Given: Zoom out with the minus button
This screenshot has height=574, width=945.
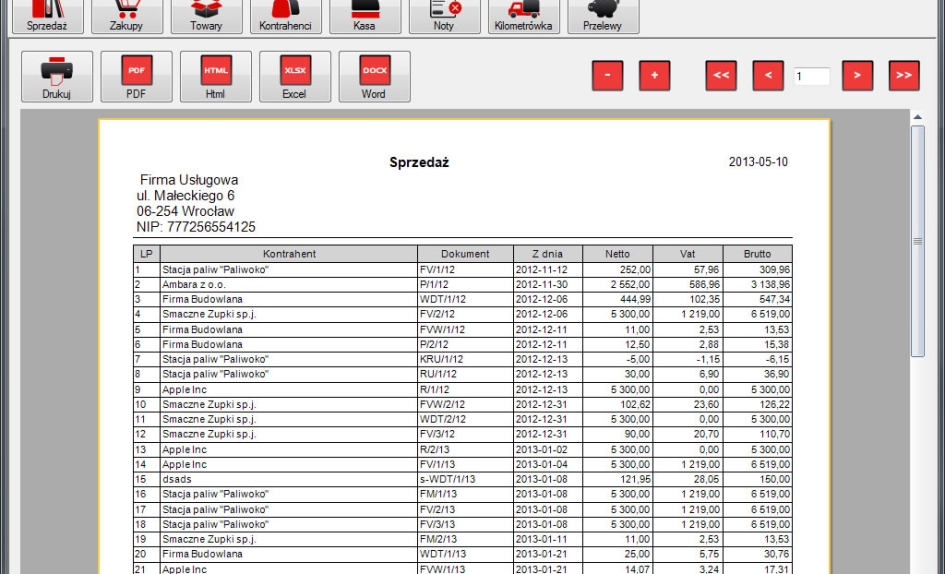Looking at the screenshot, I should coord(607,76).
